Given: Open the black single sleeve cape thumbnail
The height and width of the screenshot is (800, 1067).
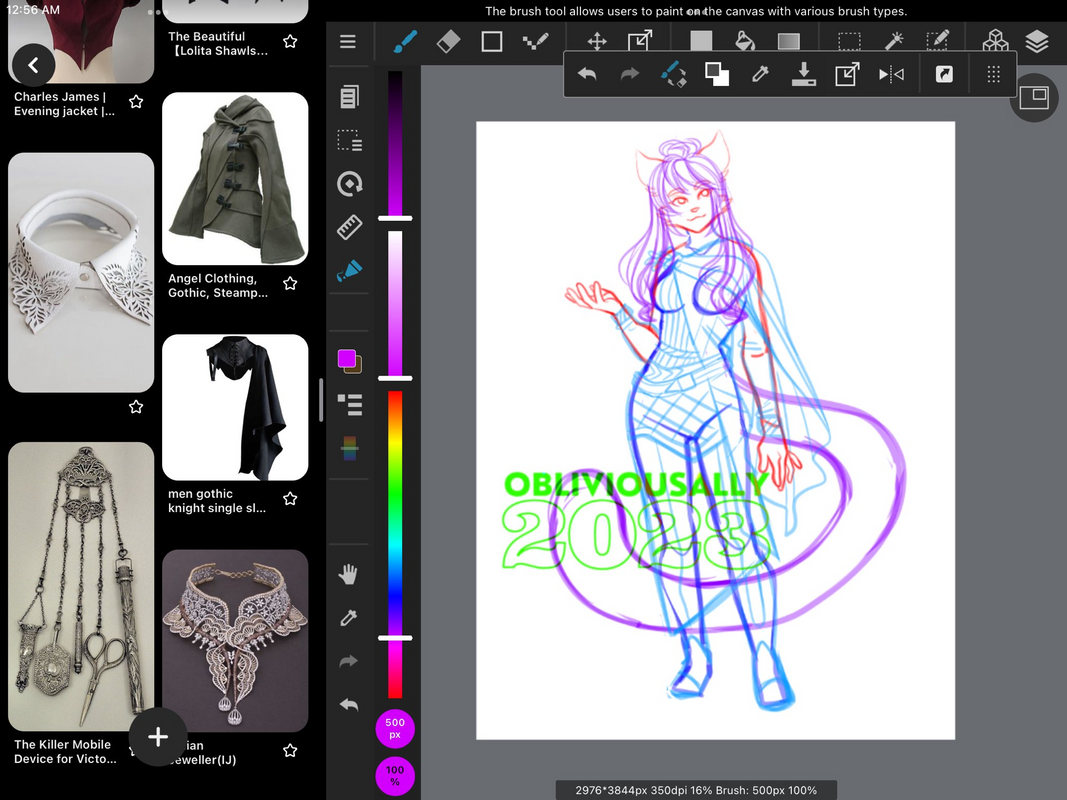Looking at the screenshot, I should [235, 407].
